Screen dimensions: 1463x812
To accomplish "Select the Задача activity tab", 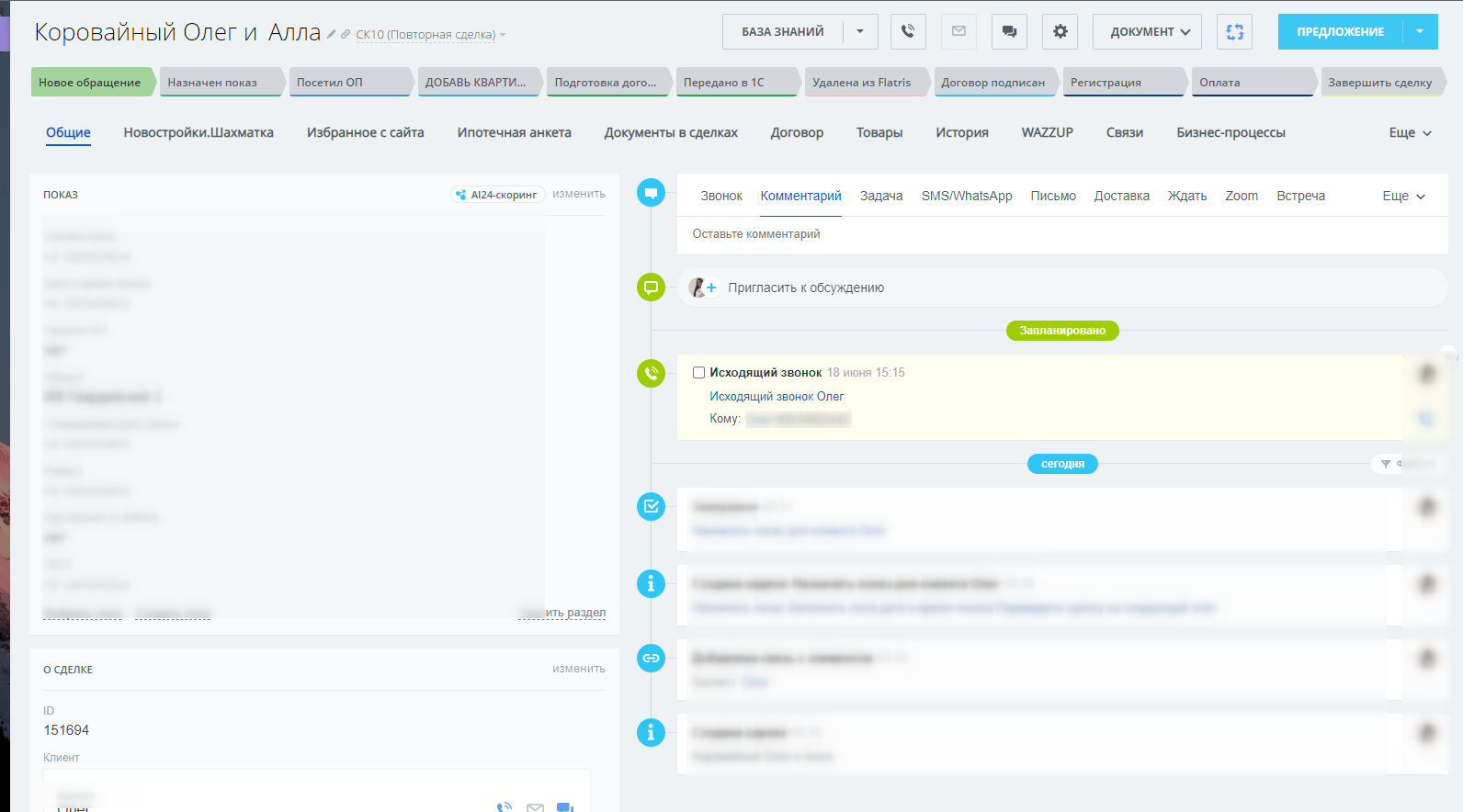I will [x=881, y=196].
